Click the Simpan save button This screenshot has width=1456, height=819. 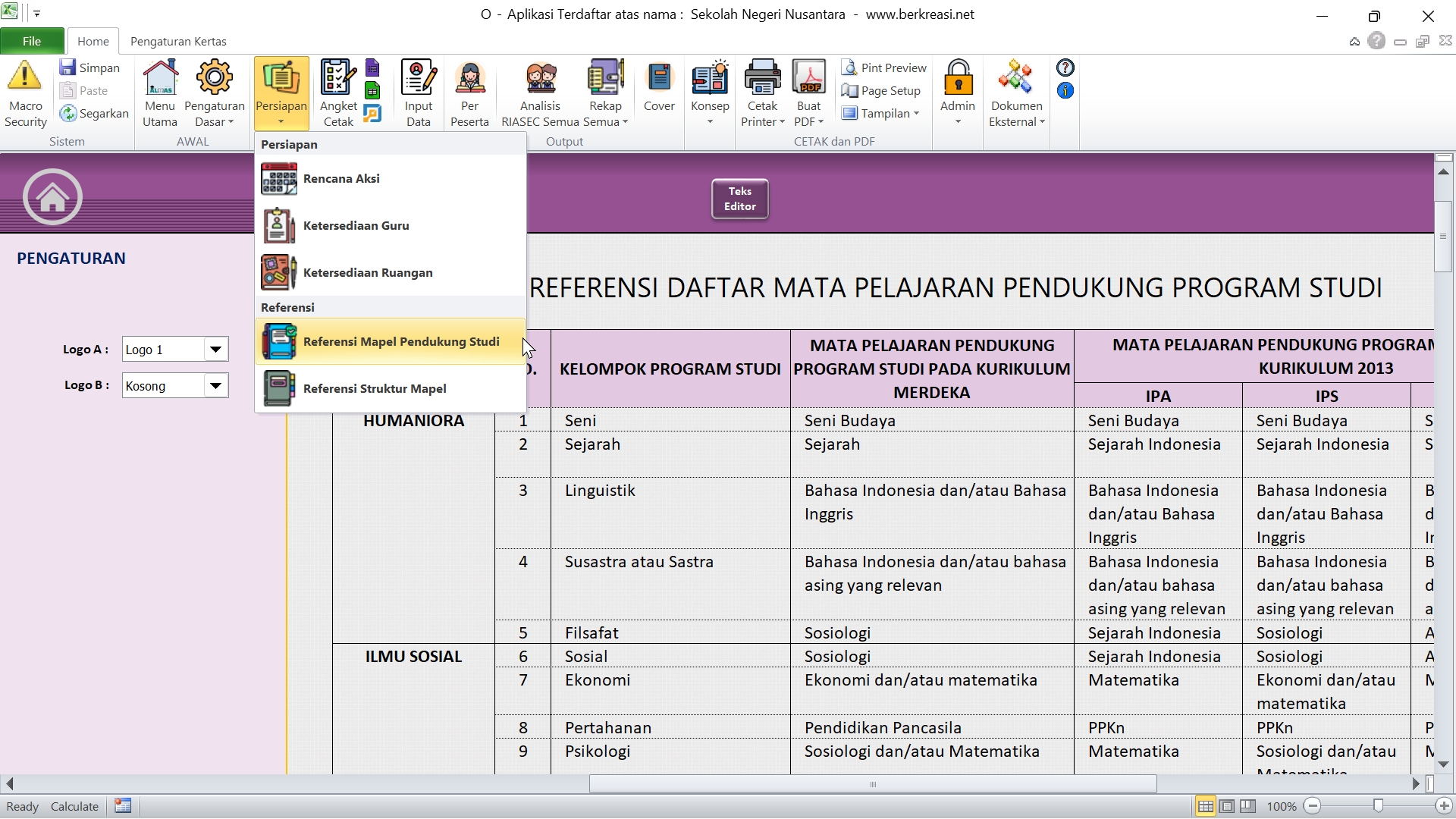pyautogui.click(x=90, y=67)
